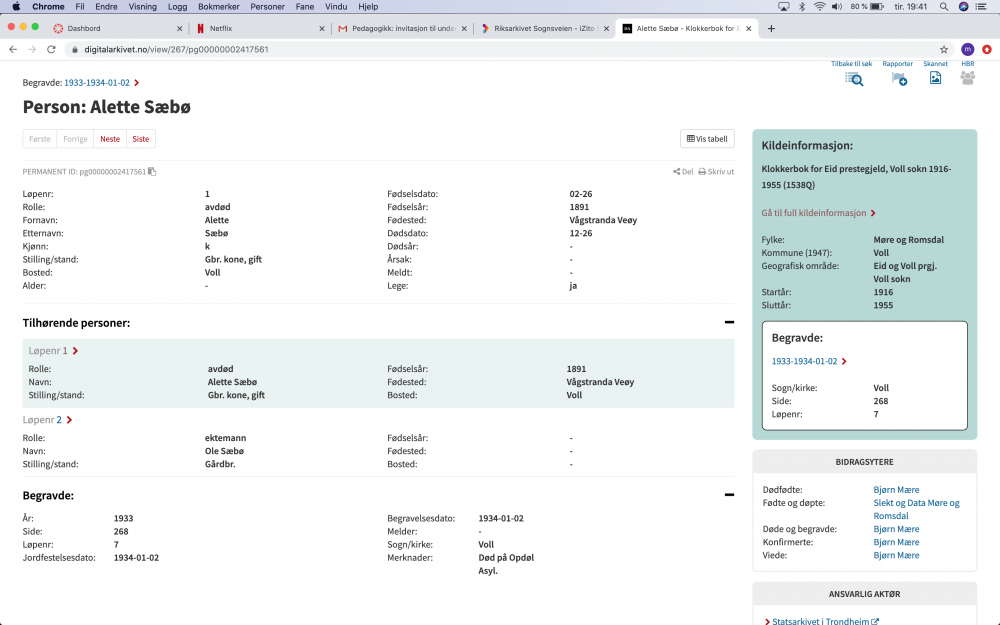Screen dimensions: 1000x625
Task: Jump to the Siste record
Action: pos(141,139)
